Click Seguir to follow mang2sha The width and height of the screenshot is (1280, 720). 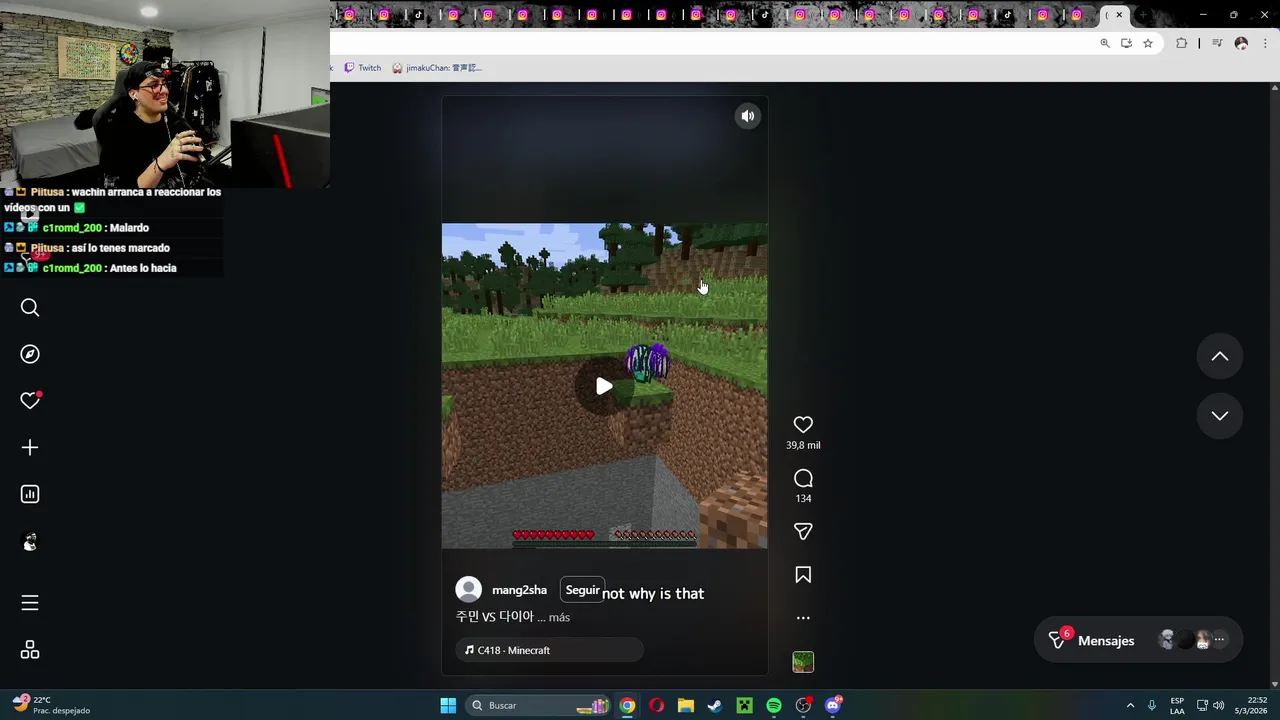582,590
